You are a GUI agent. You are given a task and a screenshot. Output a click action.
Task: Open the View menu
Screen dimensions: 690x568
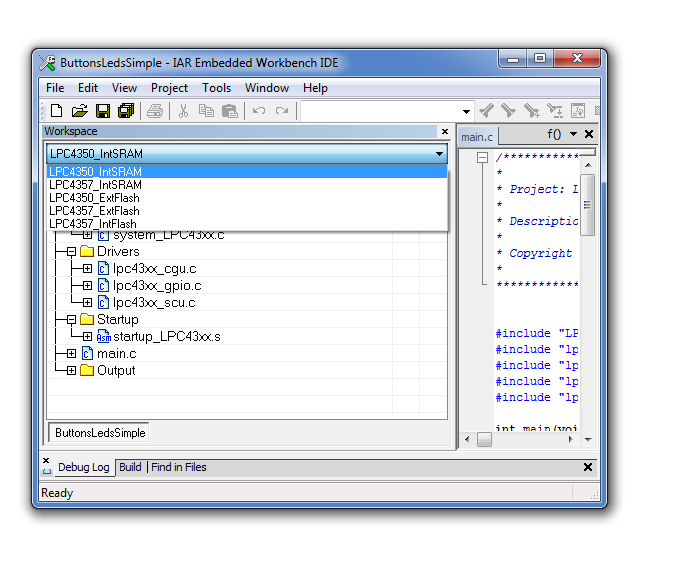tap(124, 88)
